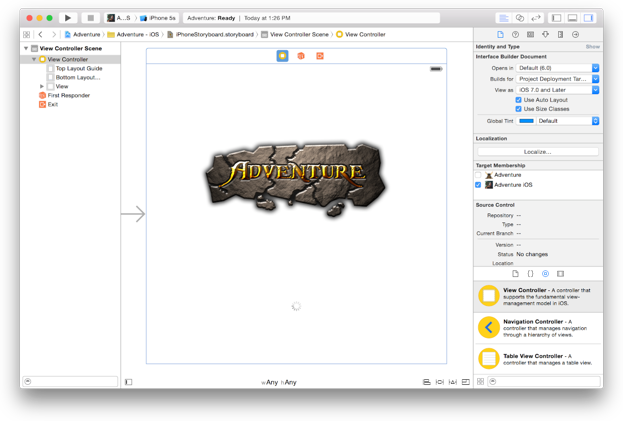
Task: Open the Opens in dropdown
Action: pos(557,68)
